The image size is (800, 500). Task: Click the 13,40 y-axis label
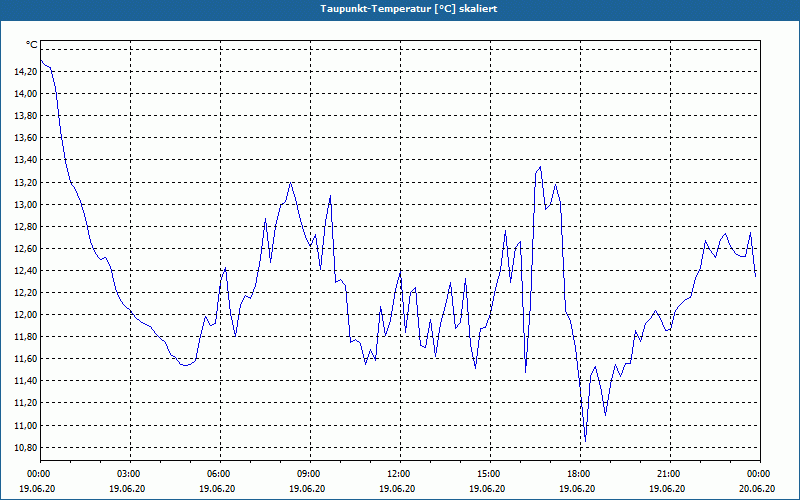coord(26,160)
